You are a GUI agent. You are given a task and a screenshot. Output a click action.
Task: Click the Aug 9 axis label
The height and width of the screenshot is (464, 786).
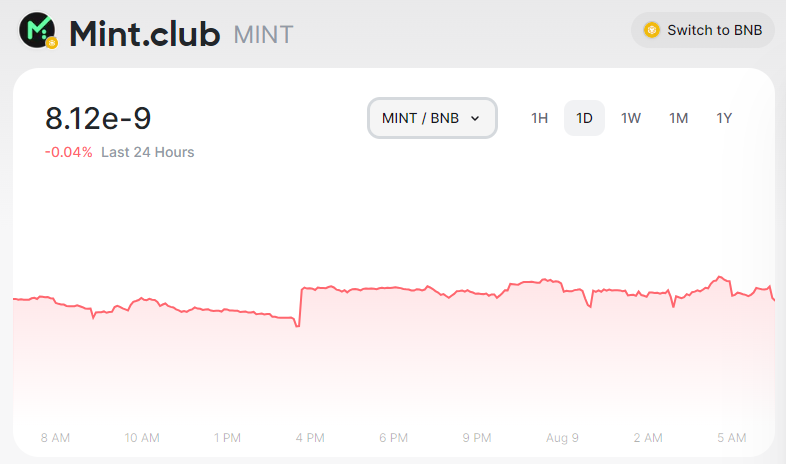click(x=562, y=438)
